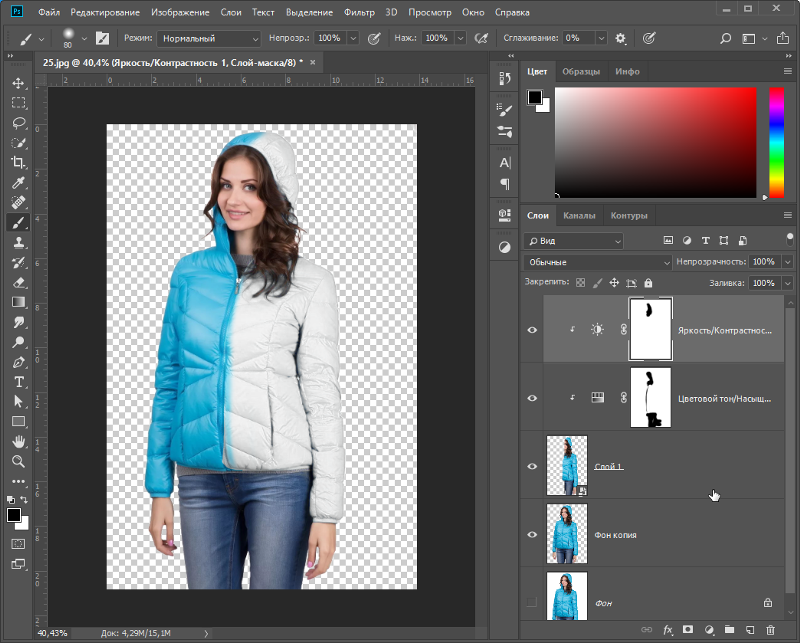Open smoothing options gear

point(620,38)
